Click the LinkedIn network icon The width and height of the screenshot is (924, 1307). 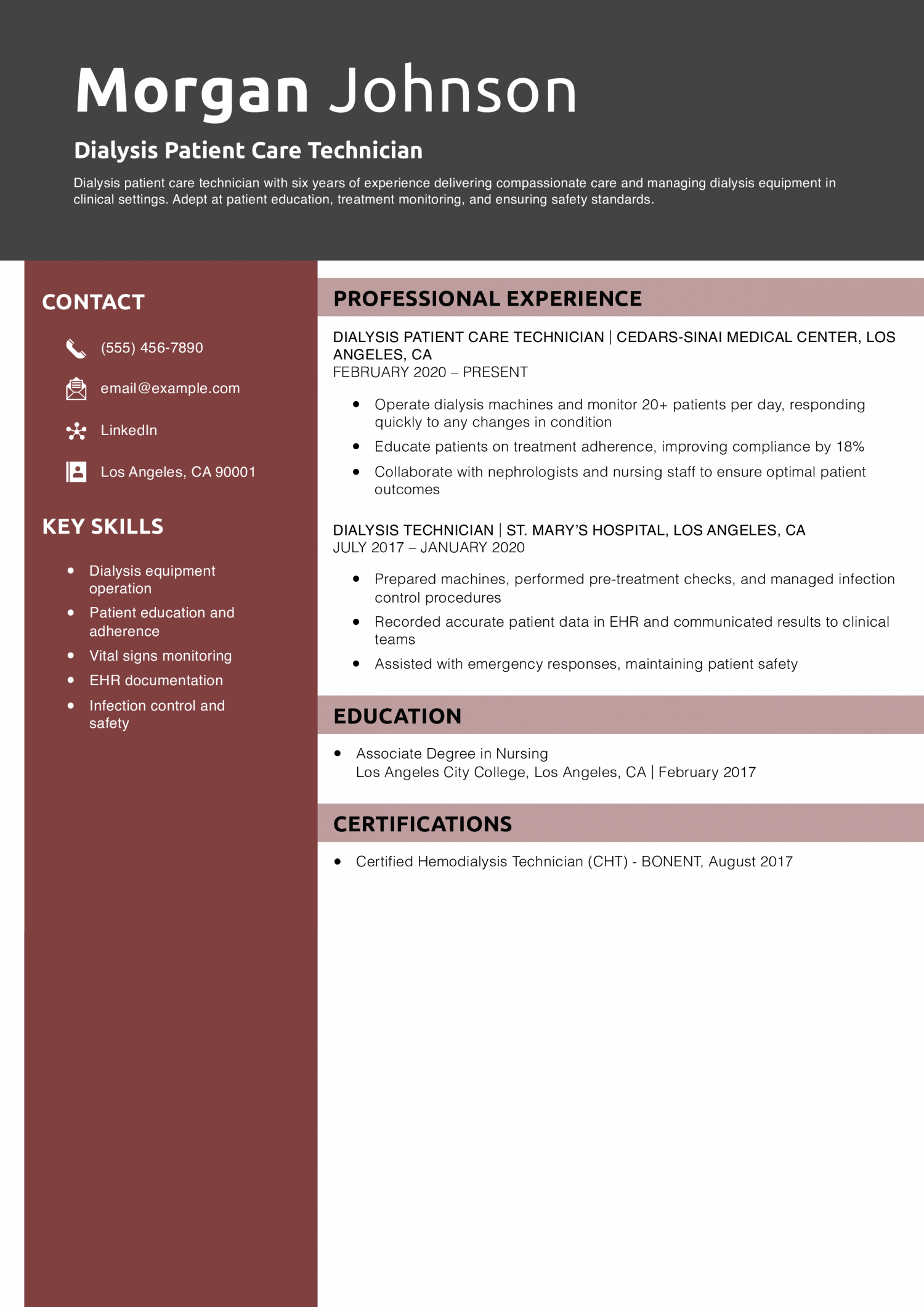pos(76,431)
